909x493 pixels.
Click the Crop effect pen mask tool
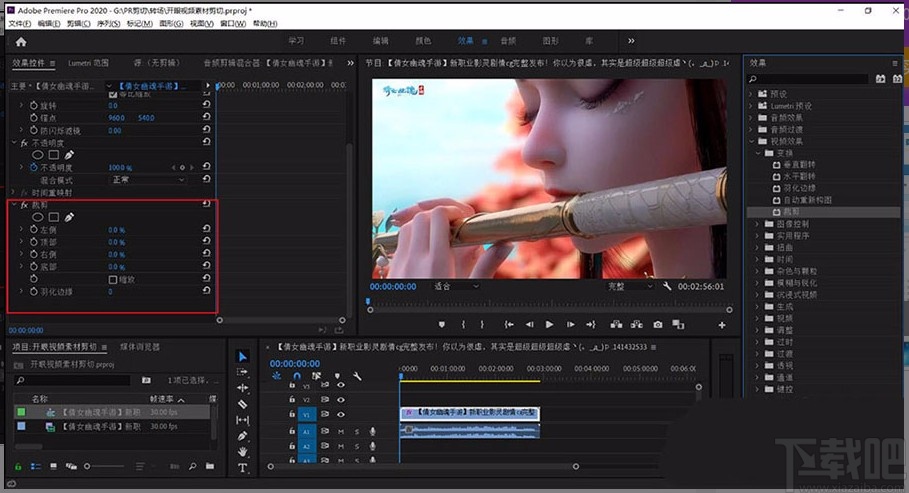(x=69, y=217)
